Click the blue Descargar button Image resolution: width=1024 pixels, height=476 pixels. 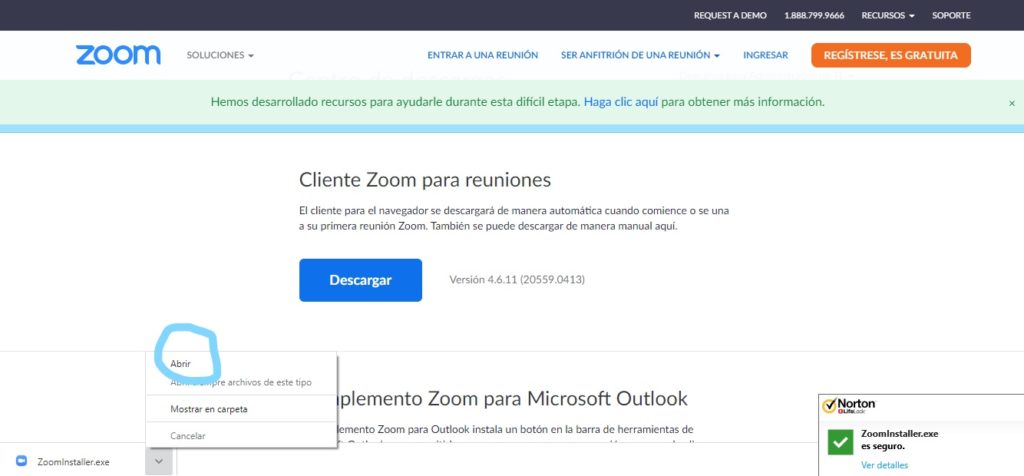360,280
